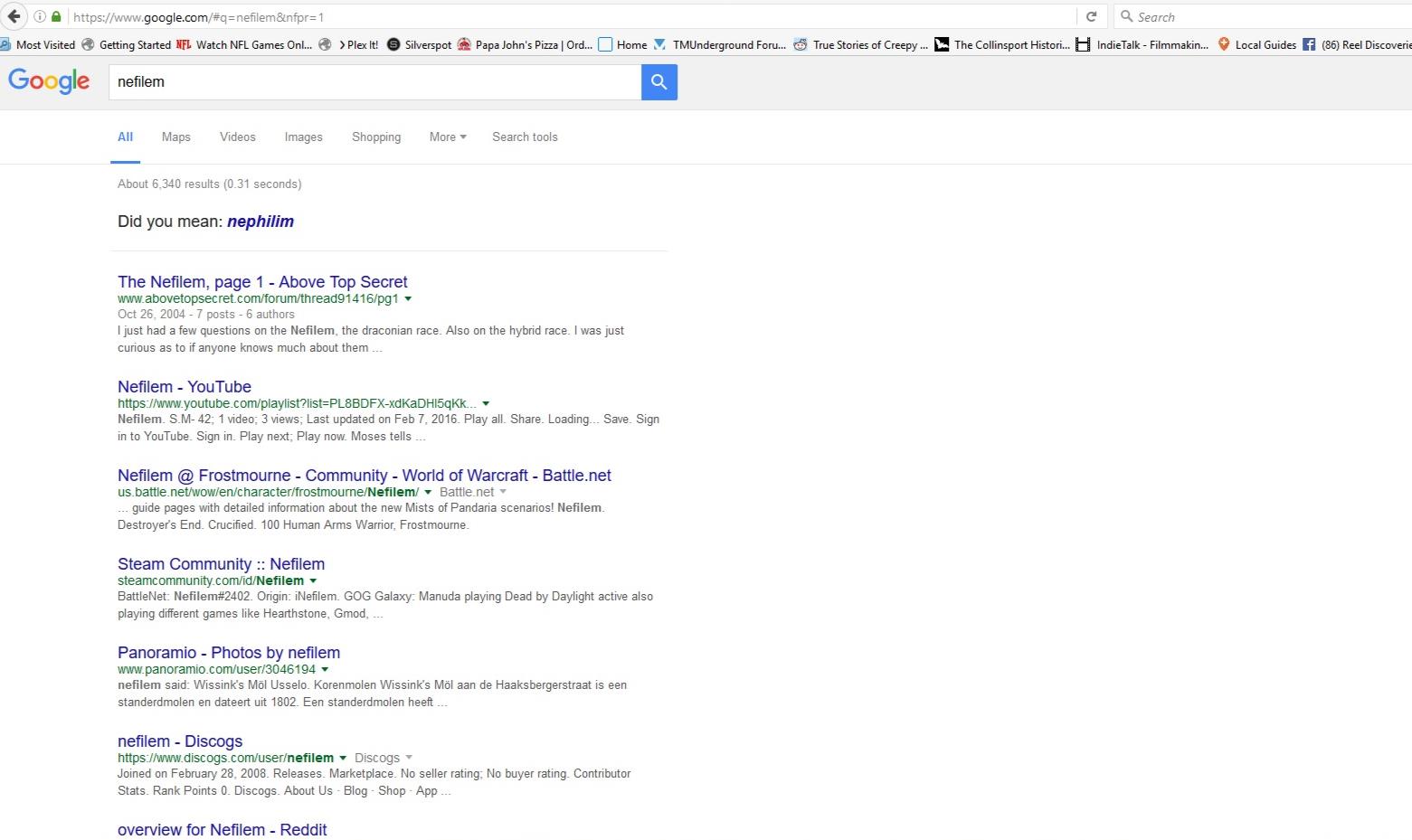Screen dimensions: 1412x840
Task: Open the Papa John's Pizza bookmark
Action: (525, 44)
